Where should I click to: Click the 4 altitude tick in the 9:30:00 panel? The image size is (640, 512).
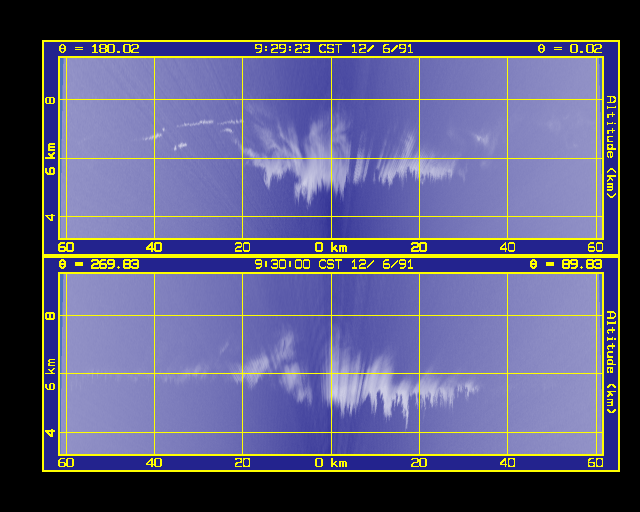(x=51, y=433)
